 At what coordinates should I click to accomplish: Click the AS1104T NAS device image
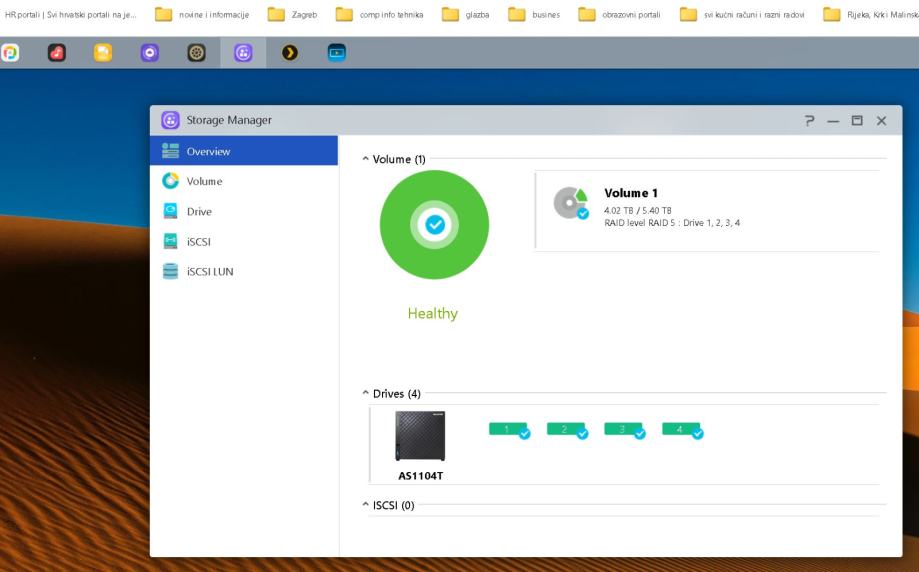[420, 436]
